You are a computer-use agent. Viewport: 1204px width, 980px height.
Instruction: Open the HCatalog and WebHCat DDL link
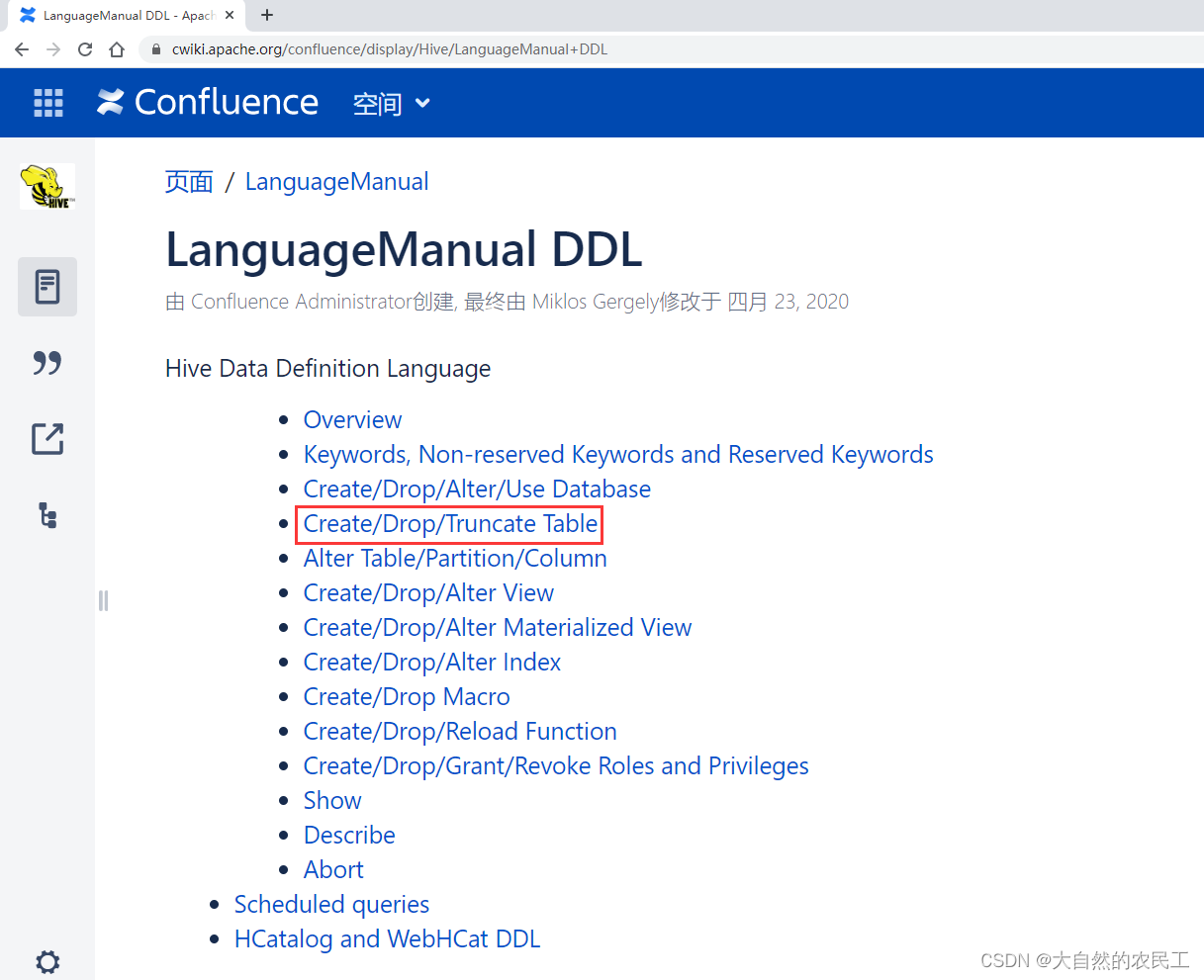pyautogui.click(x=387, y=938)
